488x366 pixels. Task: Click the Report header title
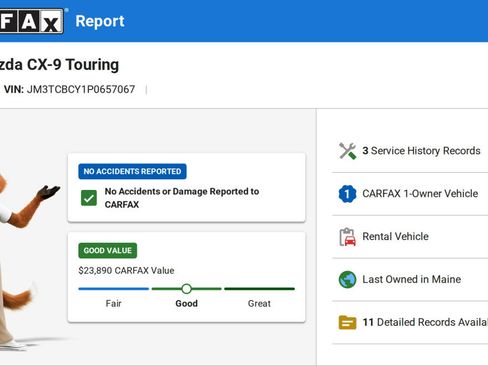click(100, 21)
